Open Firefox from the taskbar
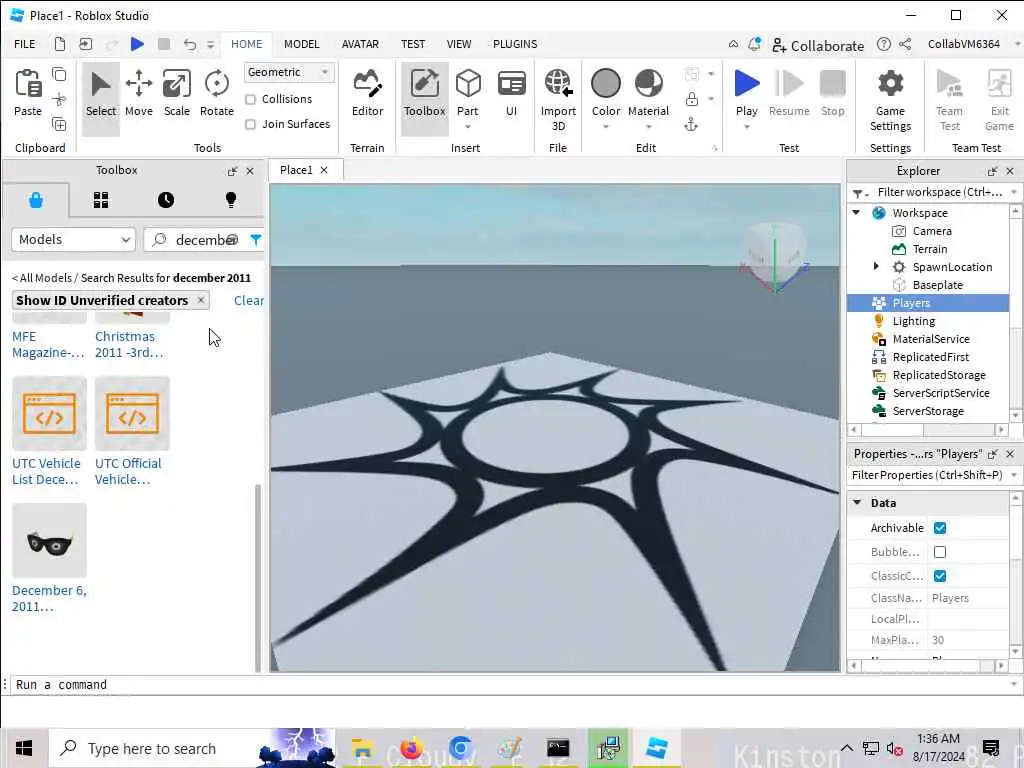This screenshot has height=768, width=1024. (x=411, y=748)
